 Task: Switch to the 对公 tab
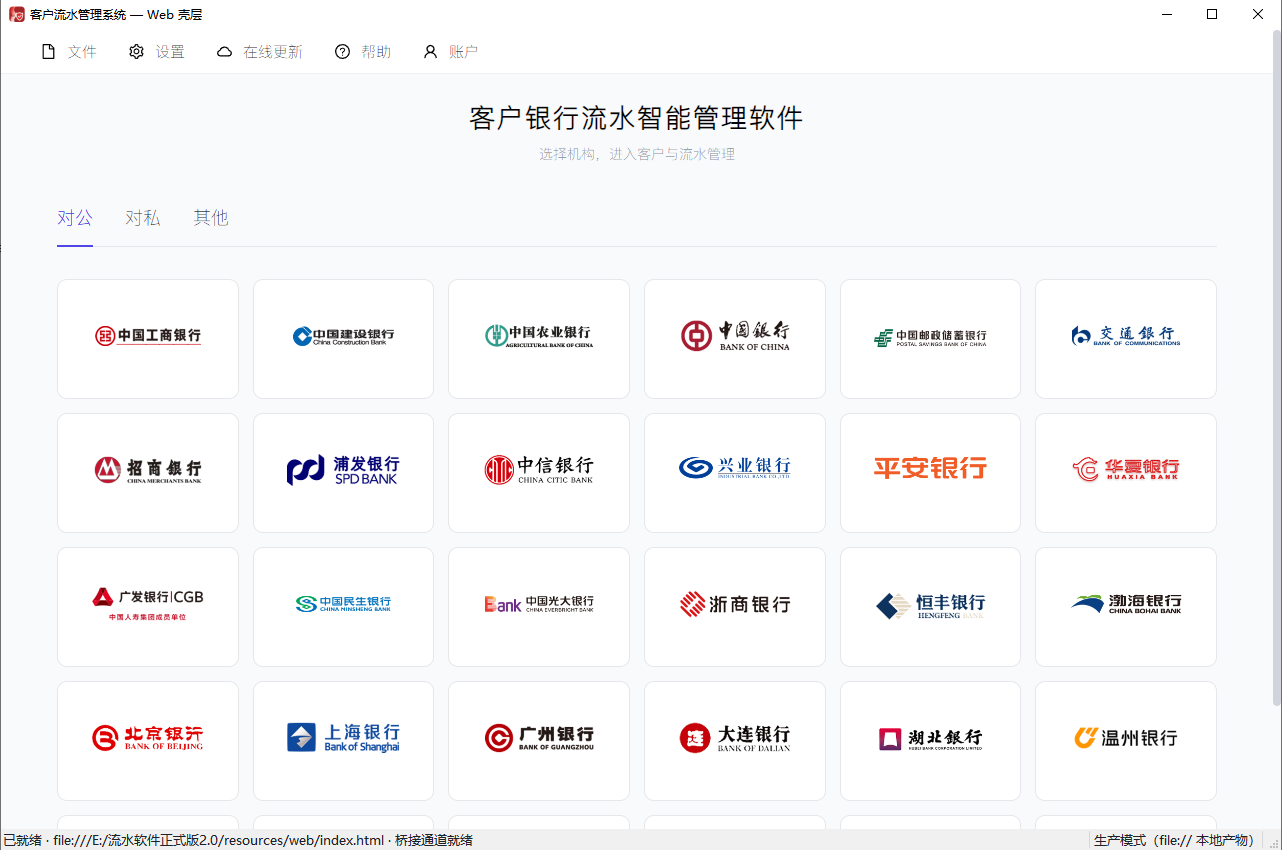(x=75, y=218)
